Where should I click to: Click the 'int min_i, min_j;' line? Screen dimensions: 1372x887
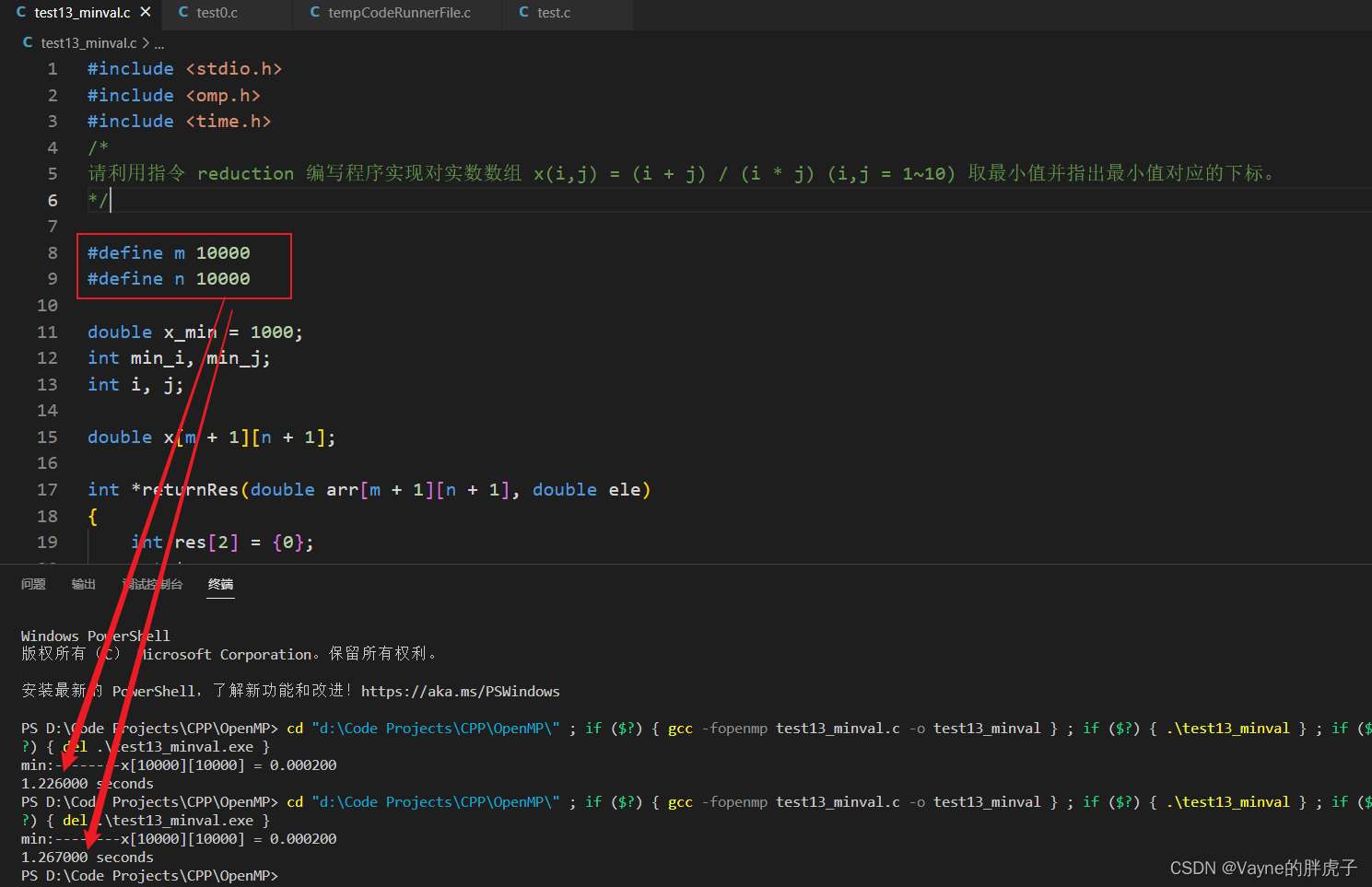point(179,358)
